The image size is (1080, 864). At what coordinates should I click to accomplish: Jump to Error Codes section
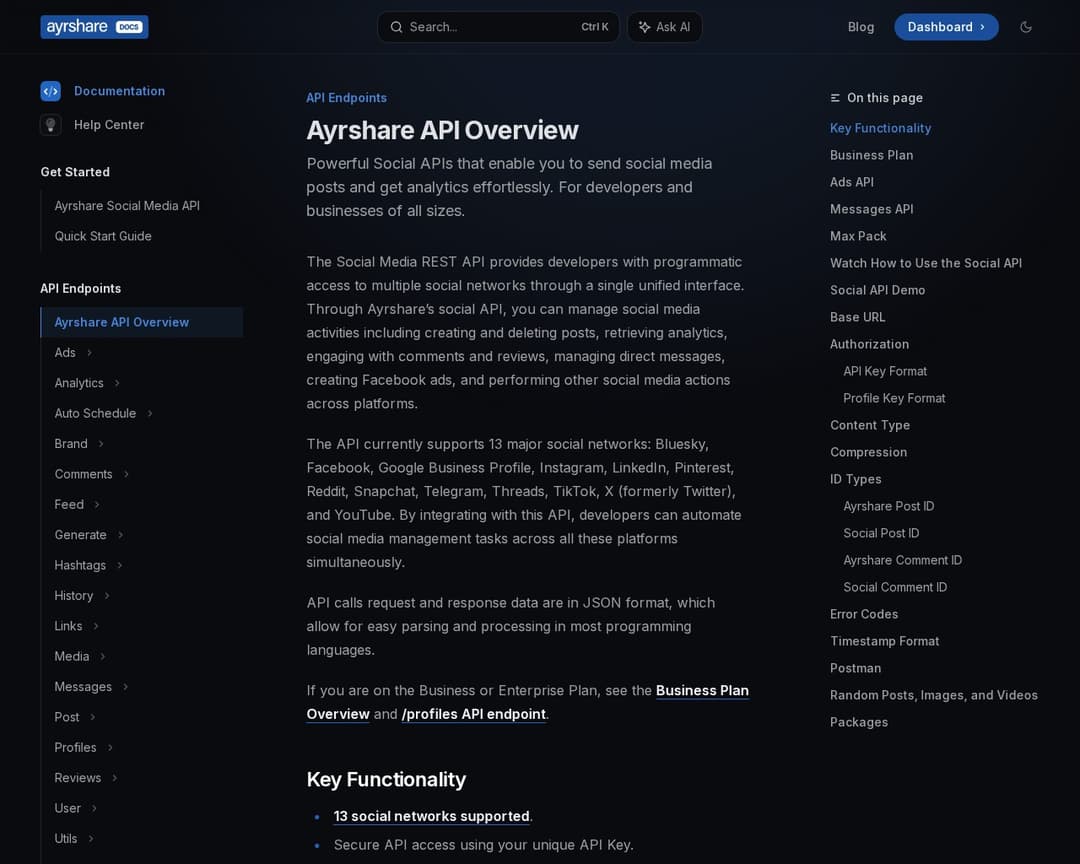point(863,614)
